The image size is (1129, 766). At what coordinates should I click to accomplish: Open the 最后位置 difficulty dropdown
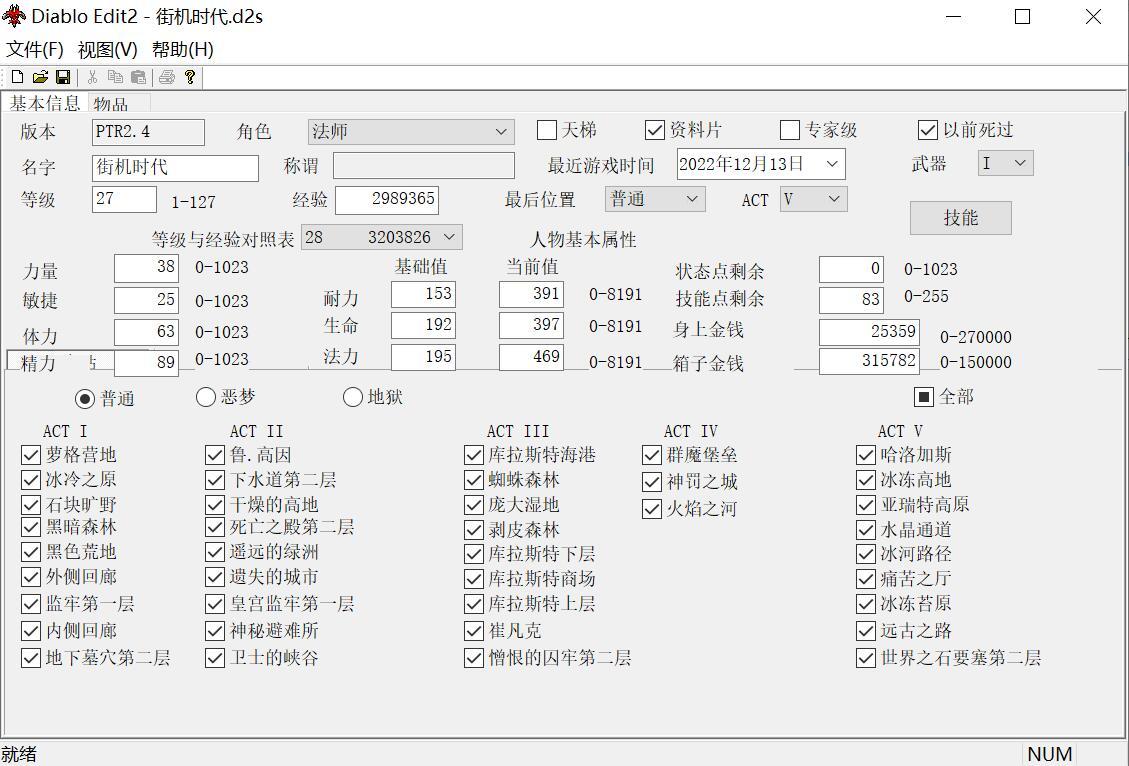pos(655,199)
